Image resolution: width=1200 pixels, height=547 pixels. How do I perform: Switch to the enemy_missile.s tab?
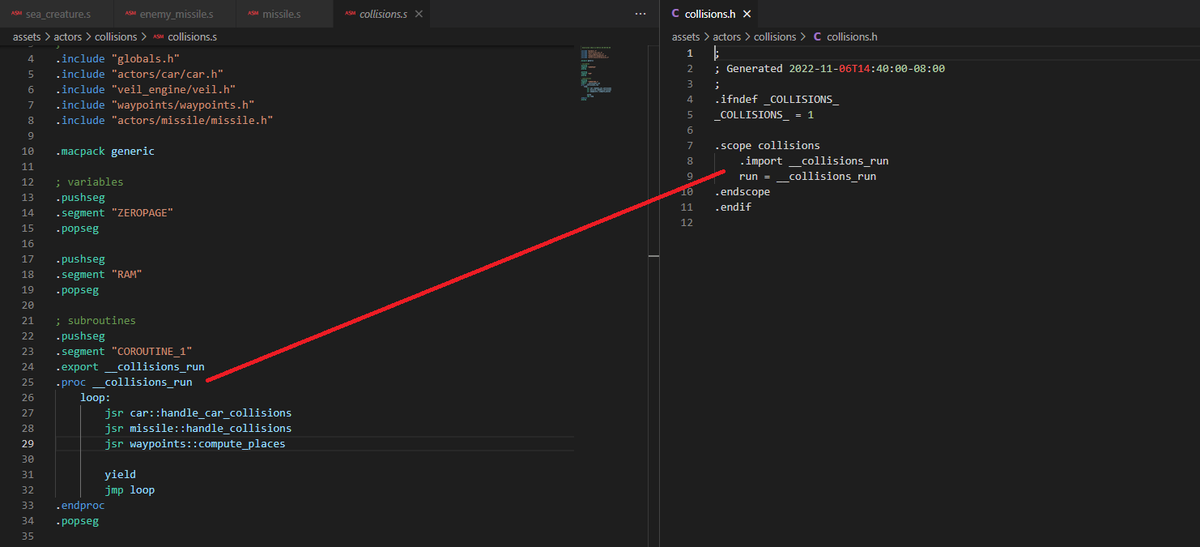(176, 14)
